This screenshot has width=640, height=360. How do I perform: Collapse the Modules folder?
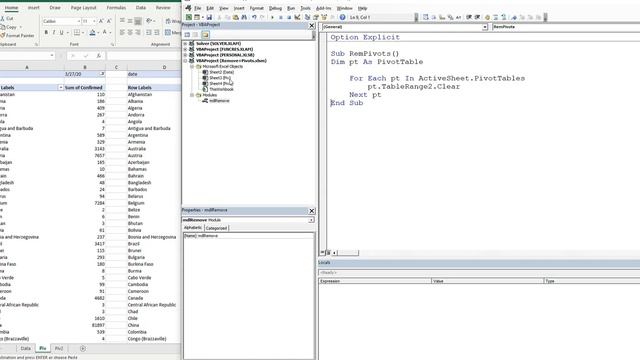coord(192,95)
